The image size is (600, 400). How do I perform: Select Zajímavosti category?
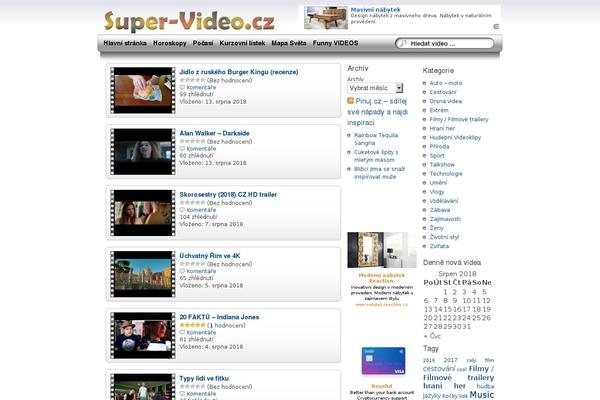[x=445, y=219]
